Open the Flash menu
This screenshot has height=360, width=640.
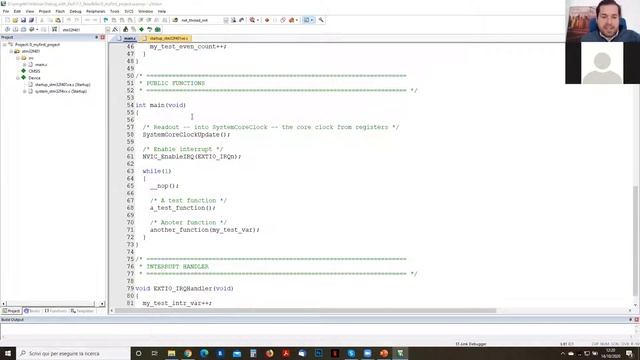(x=60, y=11)
